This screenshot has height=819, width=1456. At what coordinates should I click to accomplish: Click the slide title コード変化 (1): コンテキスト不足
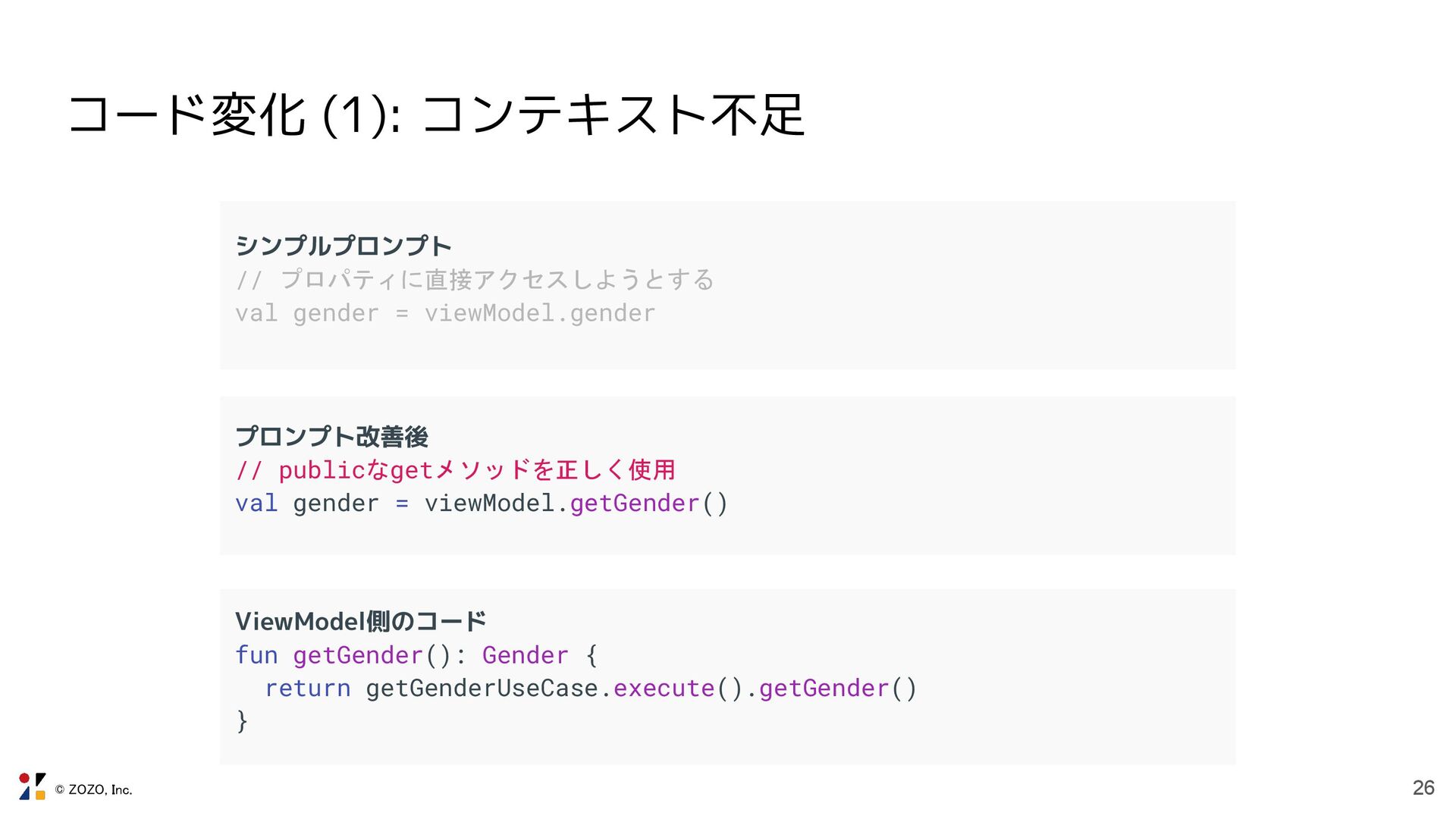click(x=436, y=115)
